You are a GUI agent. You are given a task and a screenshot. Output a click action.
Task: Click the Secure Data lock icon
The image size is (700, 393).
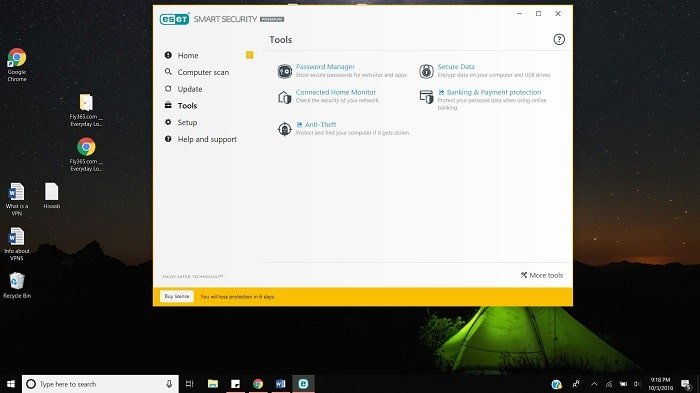point(426,71)
